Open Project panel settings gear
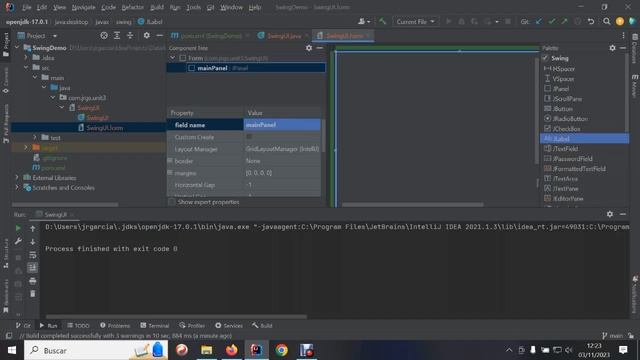Viewport: 640px width, 360px height. [x=147, y=36]
